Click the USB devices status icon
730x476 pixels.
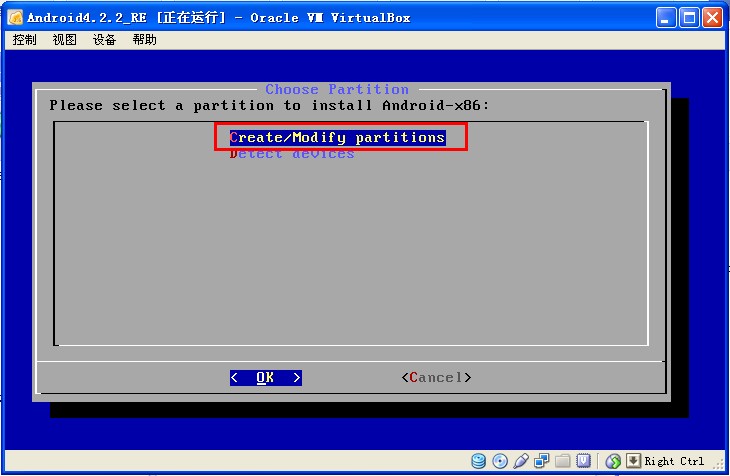521,461
